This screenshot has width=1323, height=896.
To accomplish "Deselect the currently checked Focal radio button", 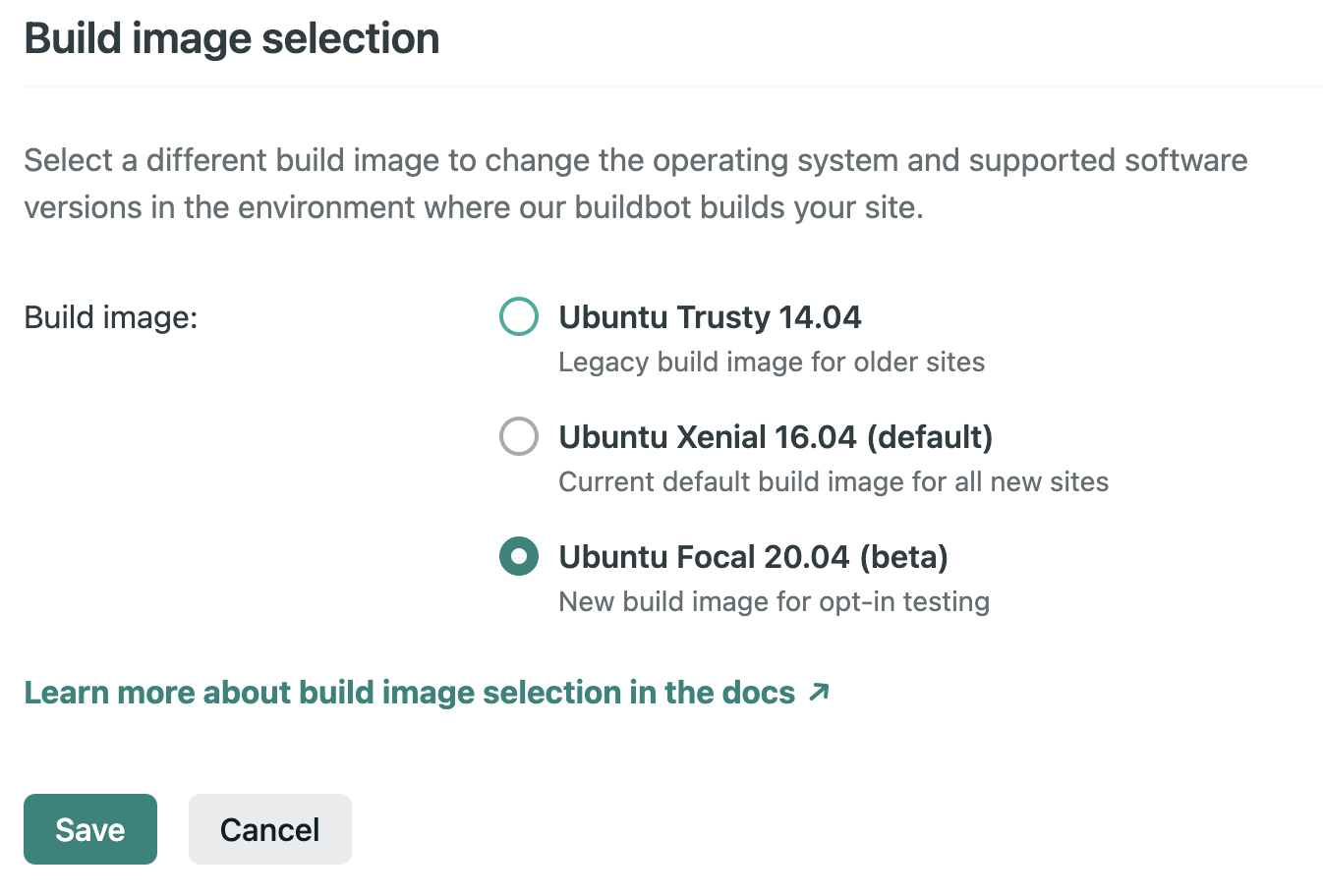I will click(x=519, y=556).
